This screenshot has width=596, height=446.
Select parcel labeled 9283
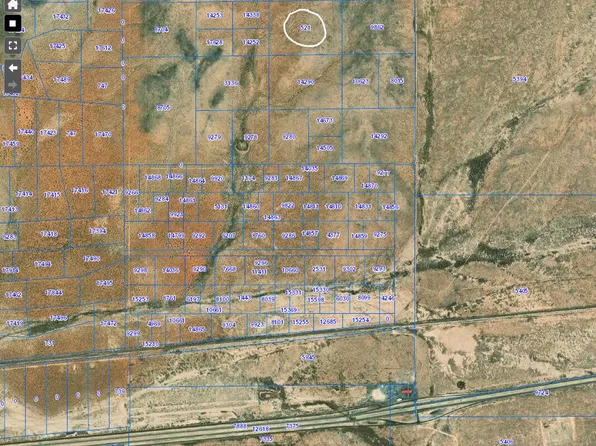9,237
